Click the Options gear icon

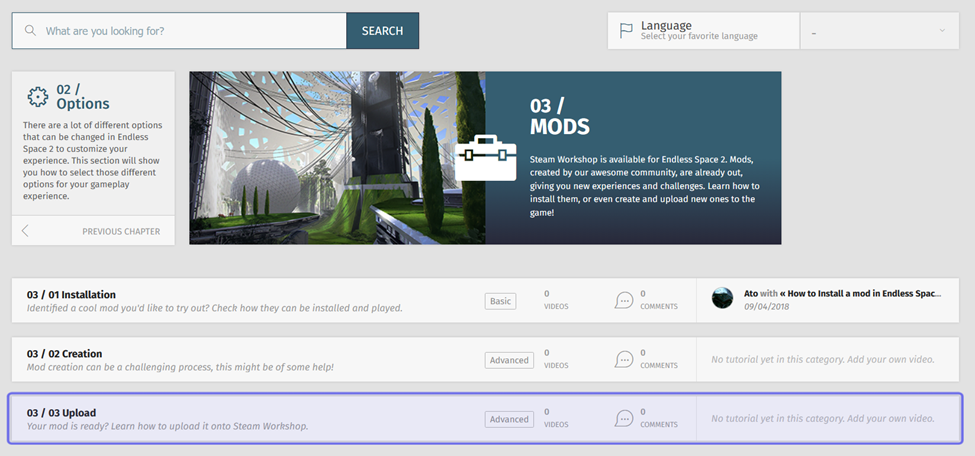(x=38, y=96)
